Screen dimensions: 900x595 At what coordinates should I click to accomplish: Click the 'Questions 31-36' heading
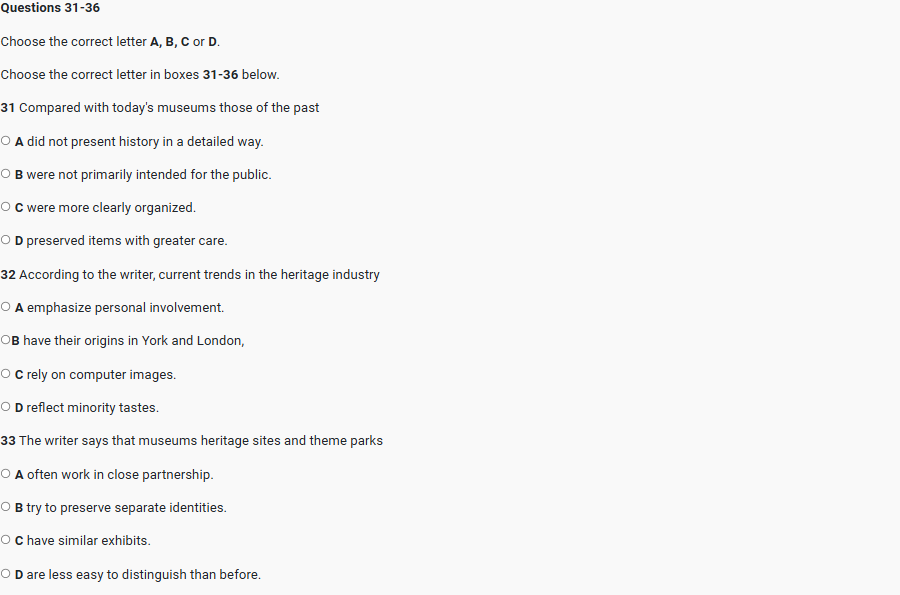tap(50, 8)
